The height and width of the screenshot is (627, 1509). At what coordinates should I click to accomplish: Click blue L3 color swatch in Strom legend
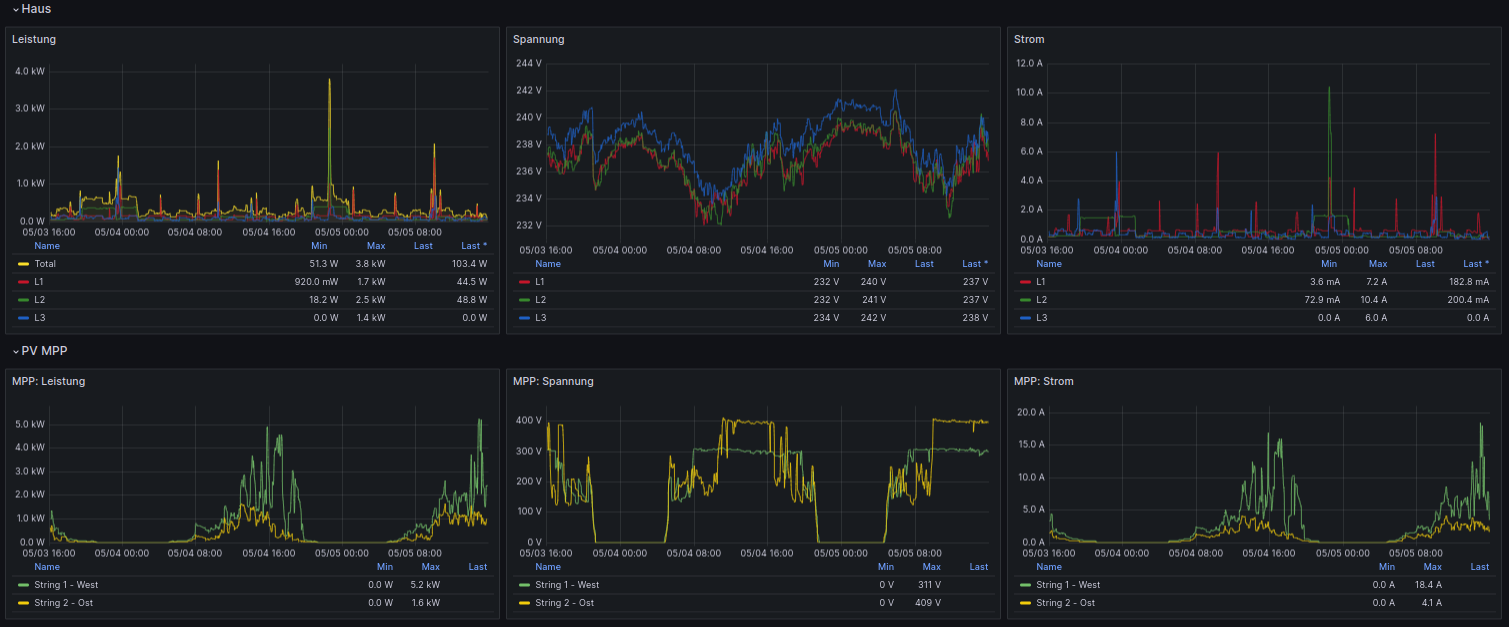tap(1025, 318)
